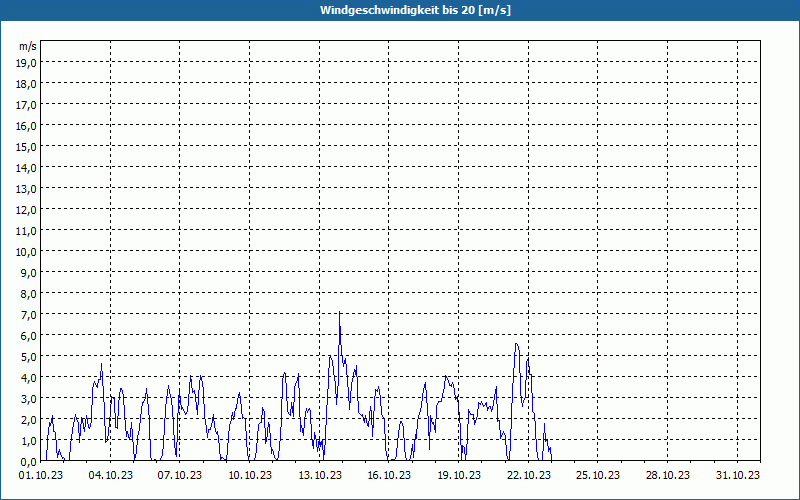The image size is (800, 500).
Task: Click the 9,0 y-axis label
Action: [x=28, y=273]
